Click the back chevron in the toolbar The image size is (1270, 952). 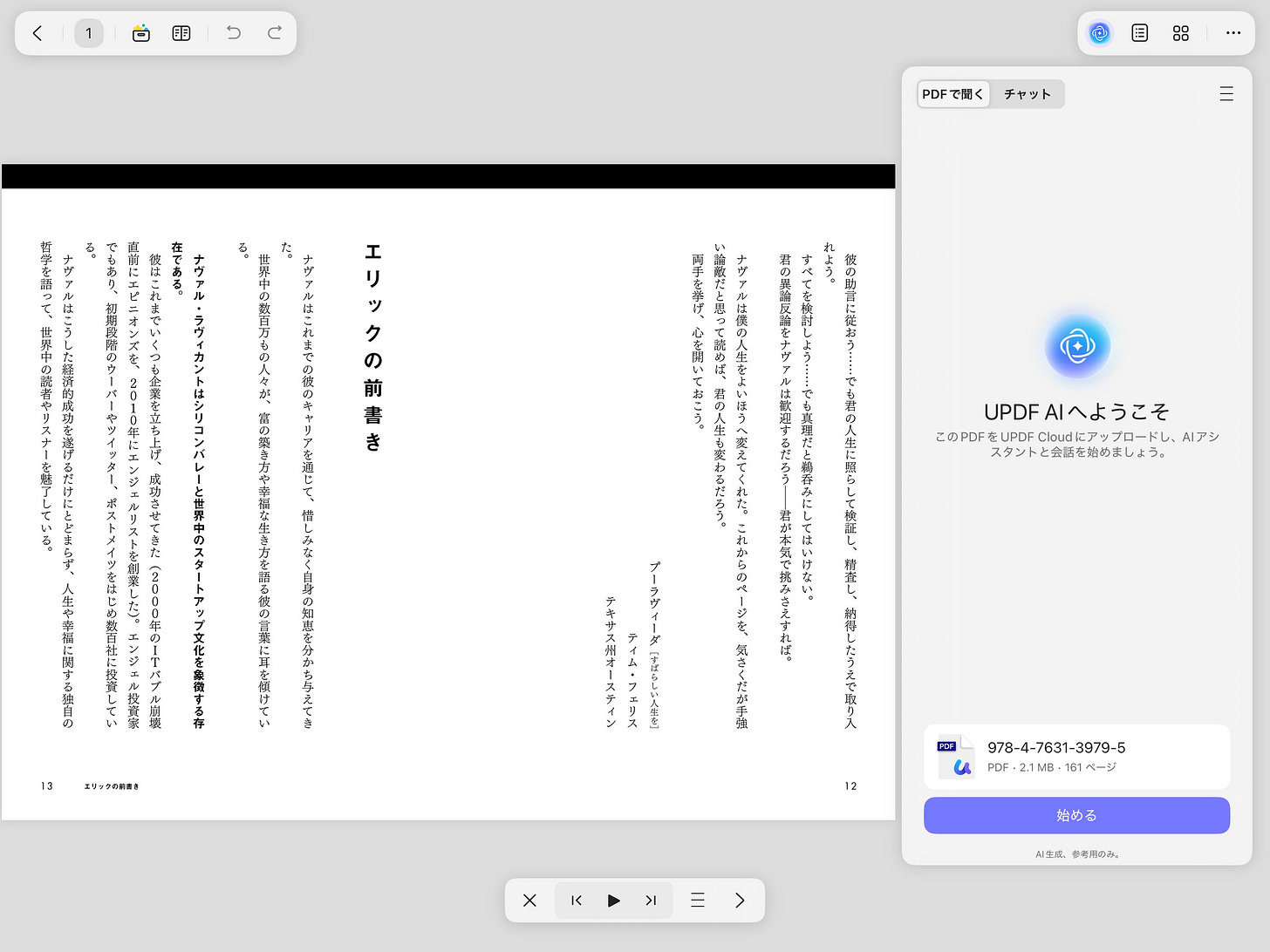coord(38,33)
